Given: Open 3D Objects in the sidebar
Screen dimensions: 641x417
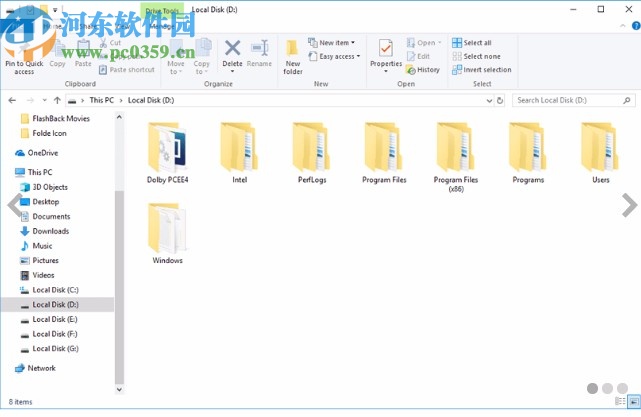Looking at the screenshot, I should click(44, 187).
